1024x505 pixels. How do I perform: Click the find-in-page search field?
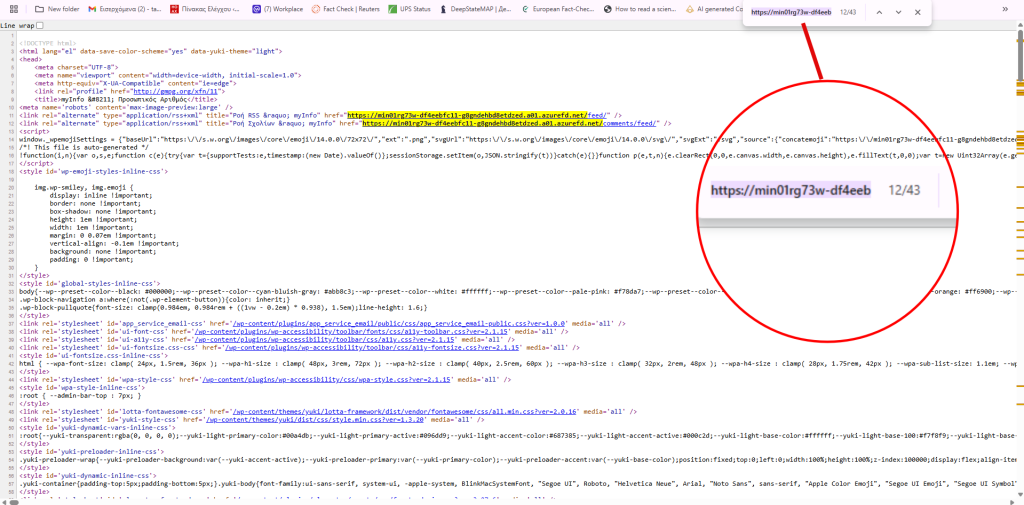click(792, 12)
